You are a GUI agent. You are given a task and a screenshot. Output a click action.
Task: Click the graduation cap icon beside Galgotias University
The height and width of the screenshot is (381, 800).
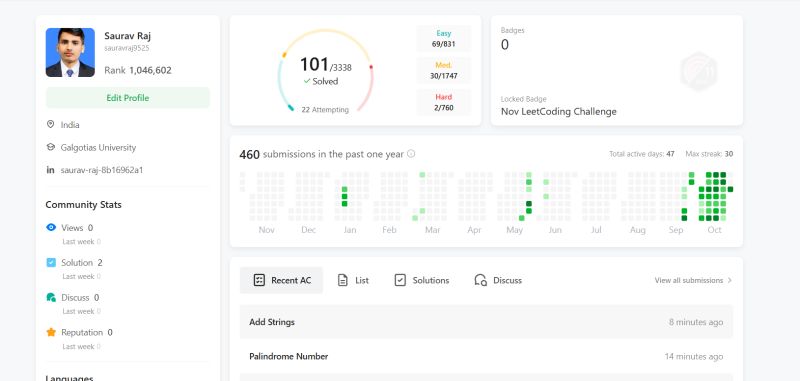point(50,147)
